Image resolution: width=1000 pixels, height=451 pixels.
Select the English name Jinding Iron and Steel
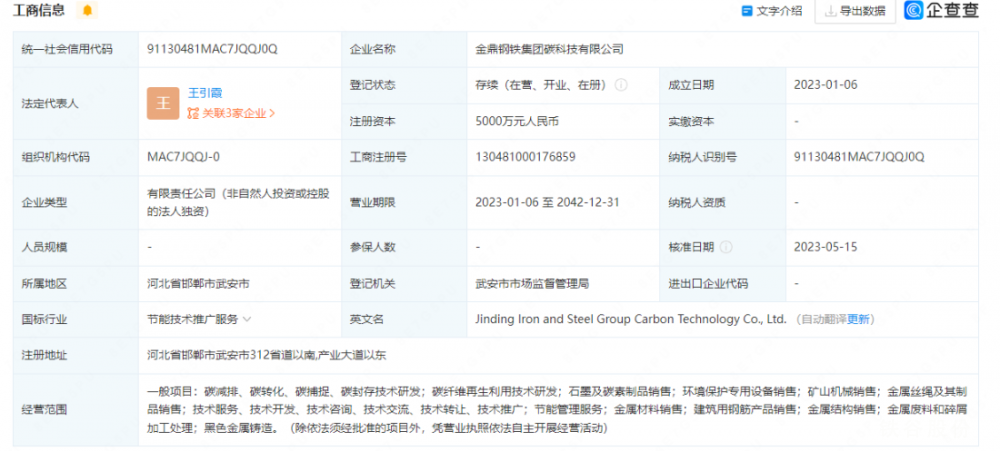click(631, 319)
